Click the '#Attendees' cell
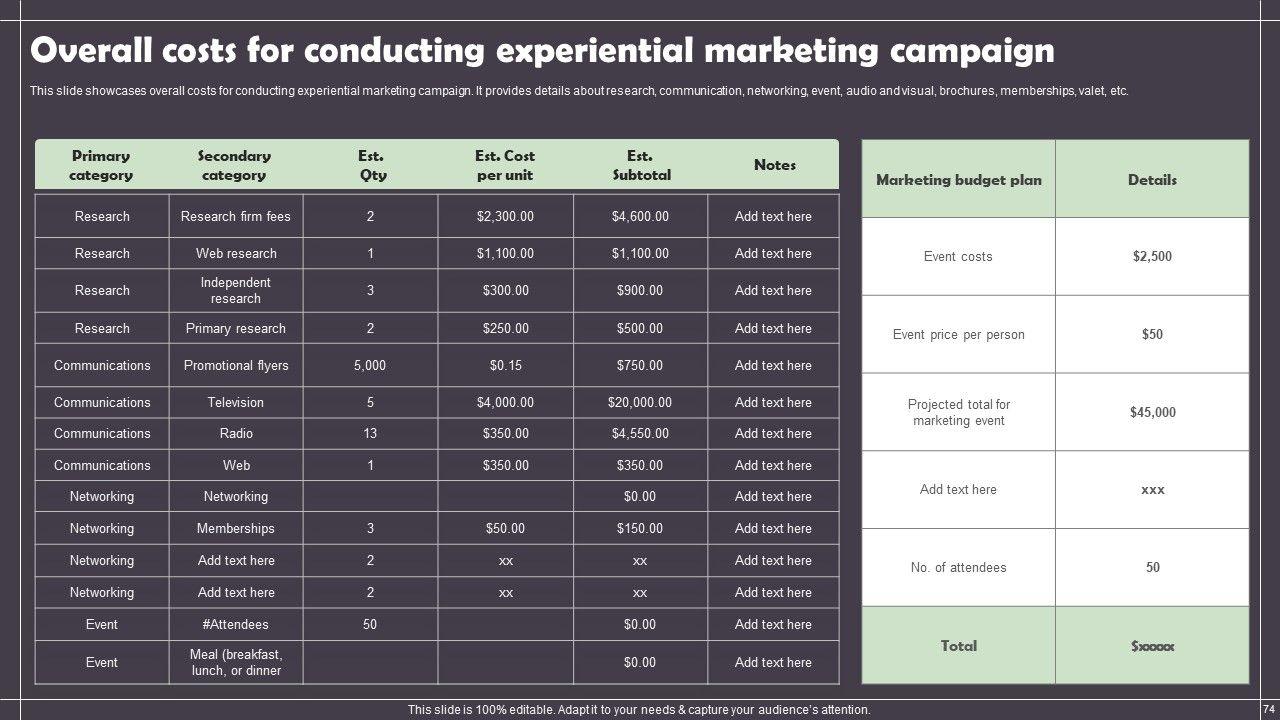Viewport: 1280px width, 720px height. 236,624
